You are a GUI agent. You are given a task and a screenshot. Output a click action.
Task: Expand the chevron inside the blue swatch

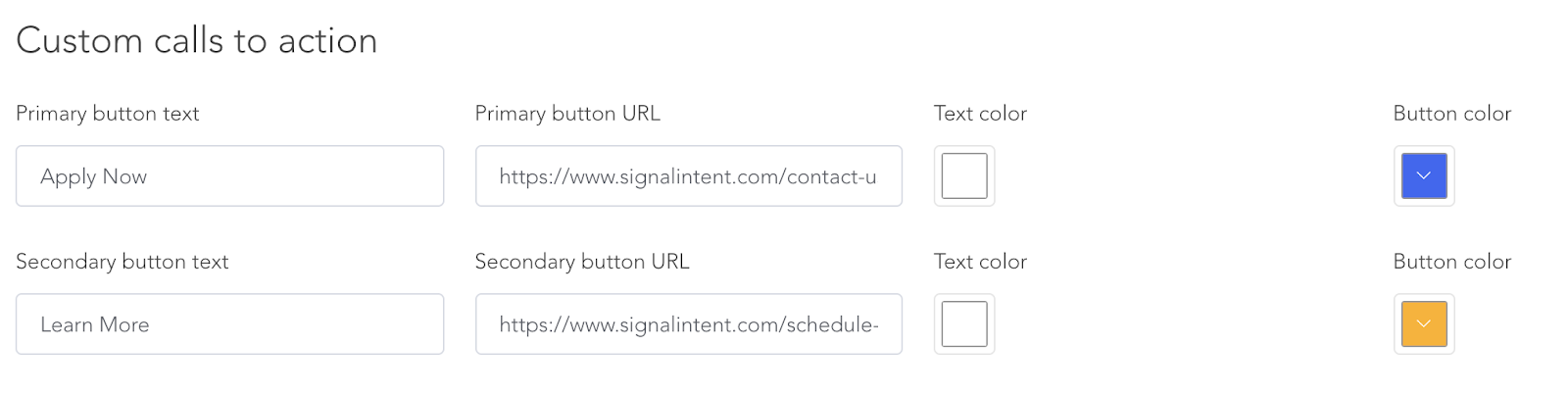click(x=1424, y=176)
